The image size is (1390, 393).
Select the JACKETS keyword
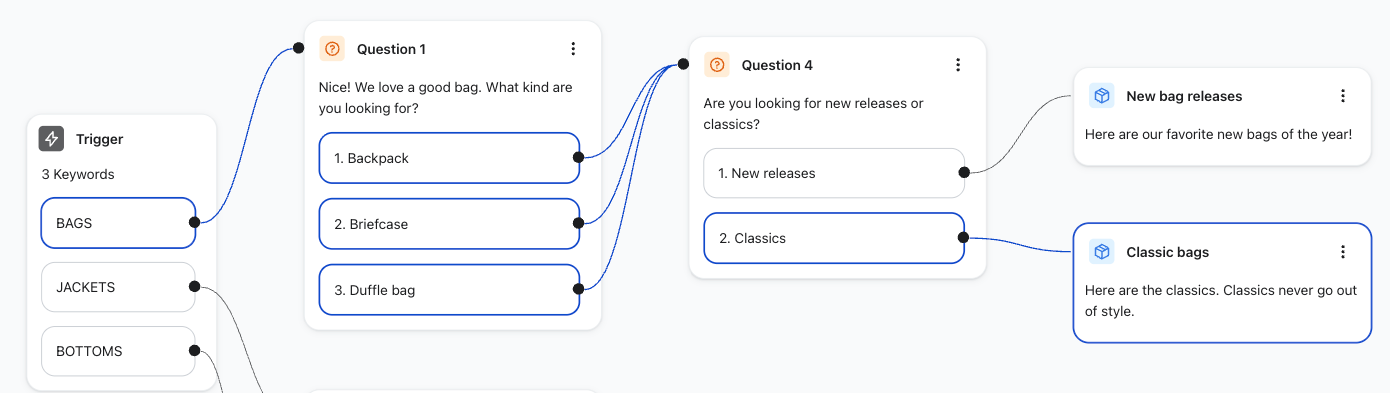[x=118, y=287]
